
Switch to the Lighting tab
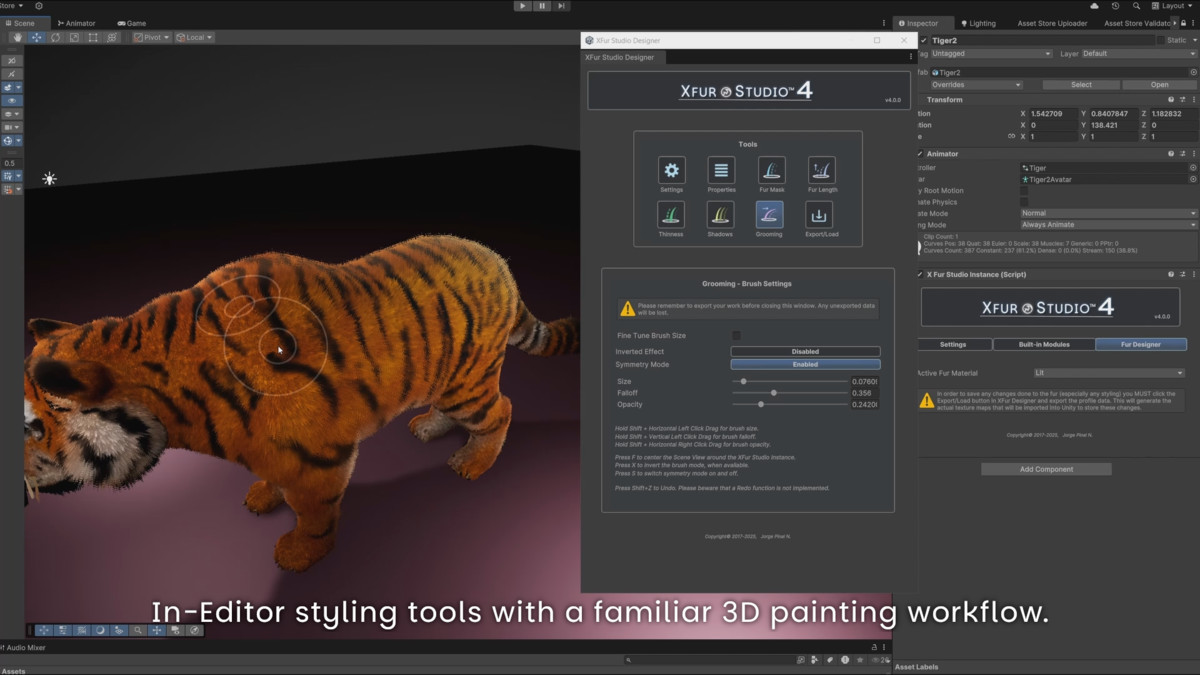coord(978,23)
